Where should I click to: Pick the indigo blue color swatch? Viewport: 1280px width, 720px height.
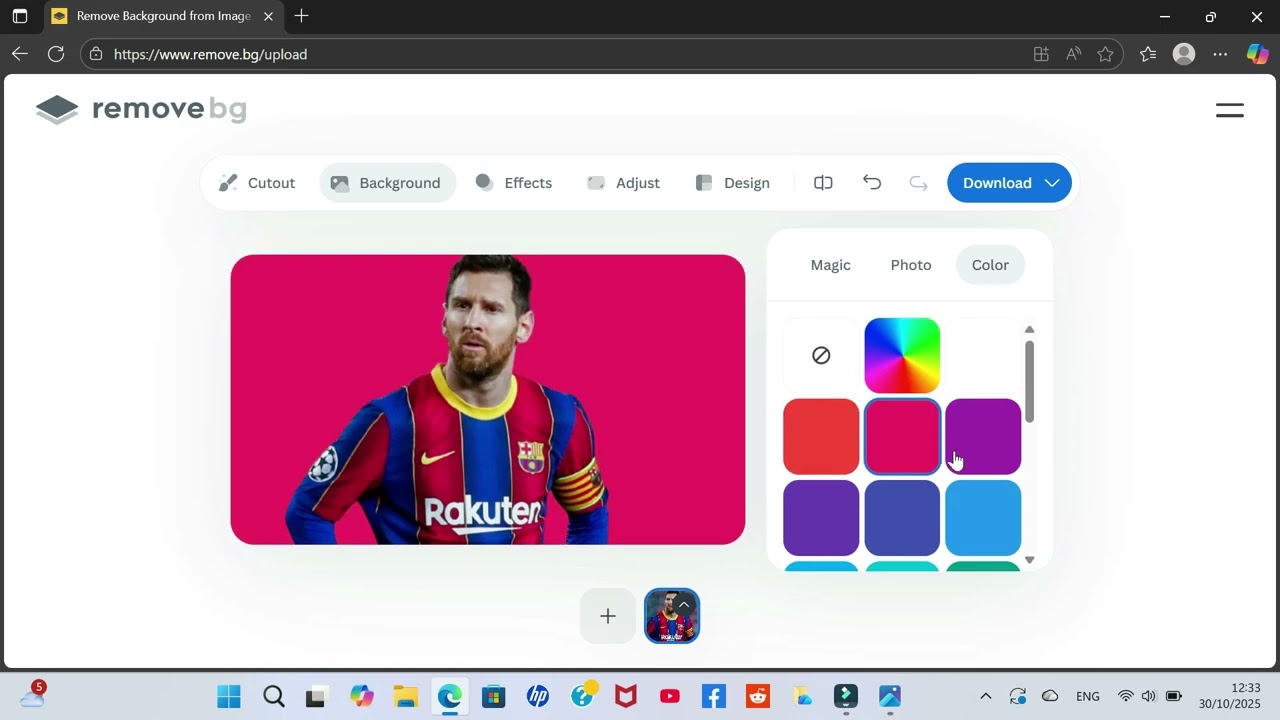pyautogui.click(x=902, y=517)
